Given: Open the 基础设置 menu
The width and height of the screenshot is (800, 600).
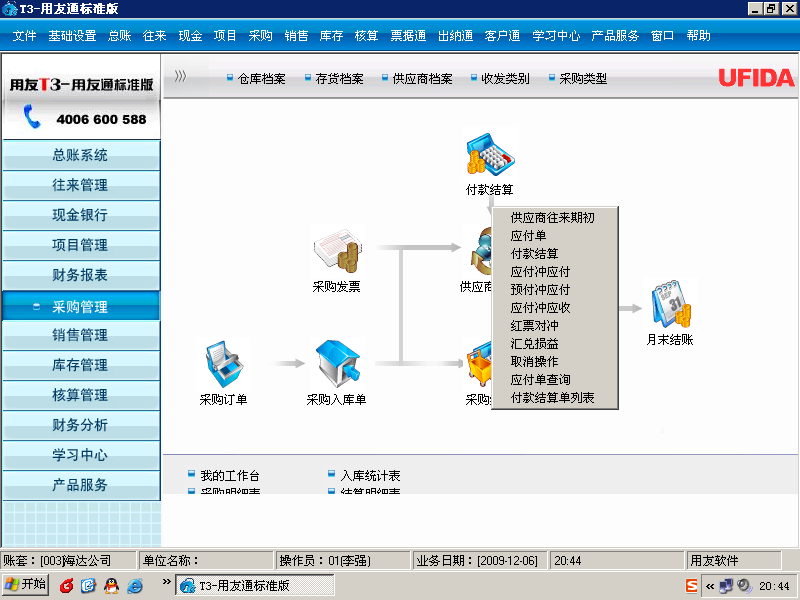Looking at the screenshot, I should point(72,36).
